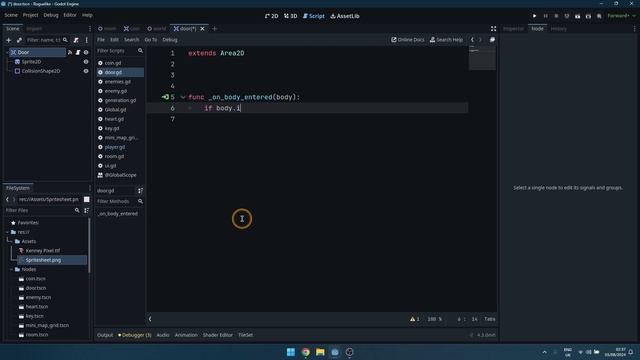Image resolution: width=640 pixels, height=360 pixels.
Task: Collapse the res:// folder
Action: [7, 232]
